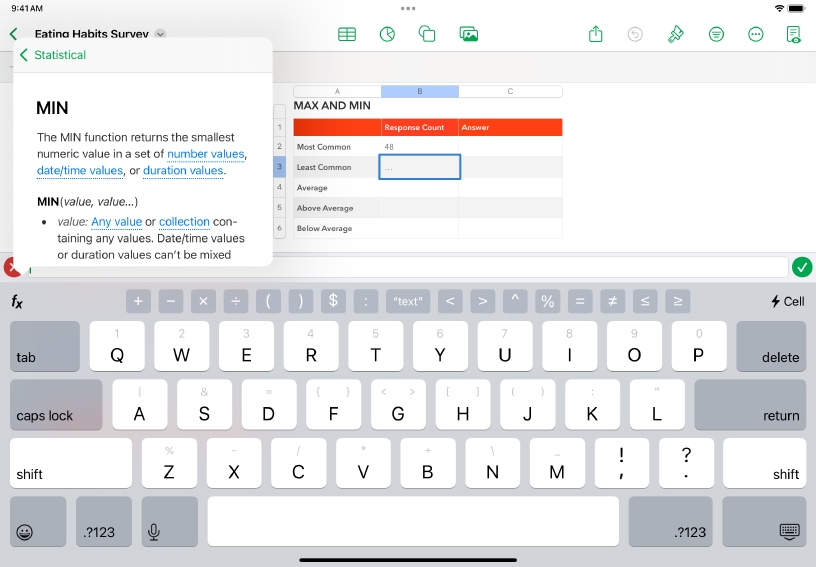Screen dimensions: 816x567
Task: Open the format paintbrush panel
Action: pyautogui.click(x=676, y=34)
